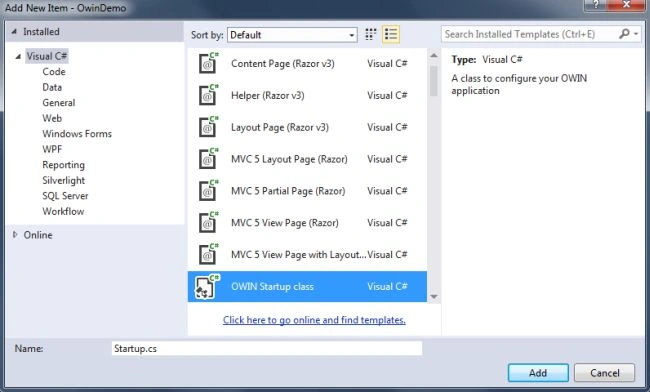Click the Name field containing Startup.cs
This screenshot has height=392, width=650.
pos(267,348)
